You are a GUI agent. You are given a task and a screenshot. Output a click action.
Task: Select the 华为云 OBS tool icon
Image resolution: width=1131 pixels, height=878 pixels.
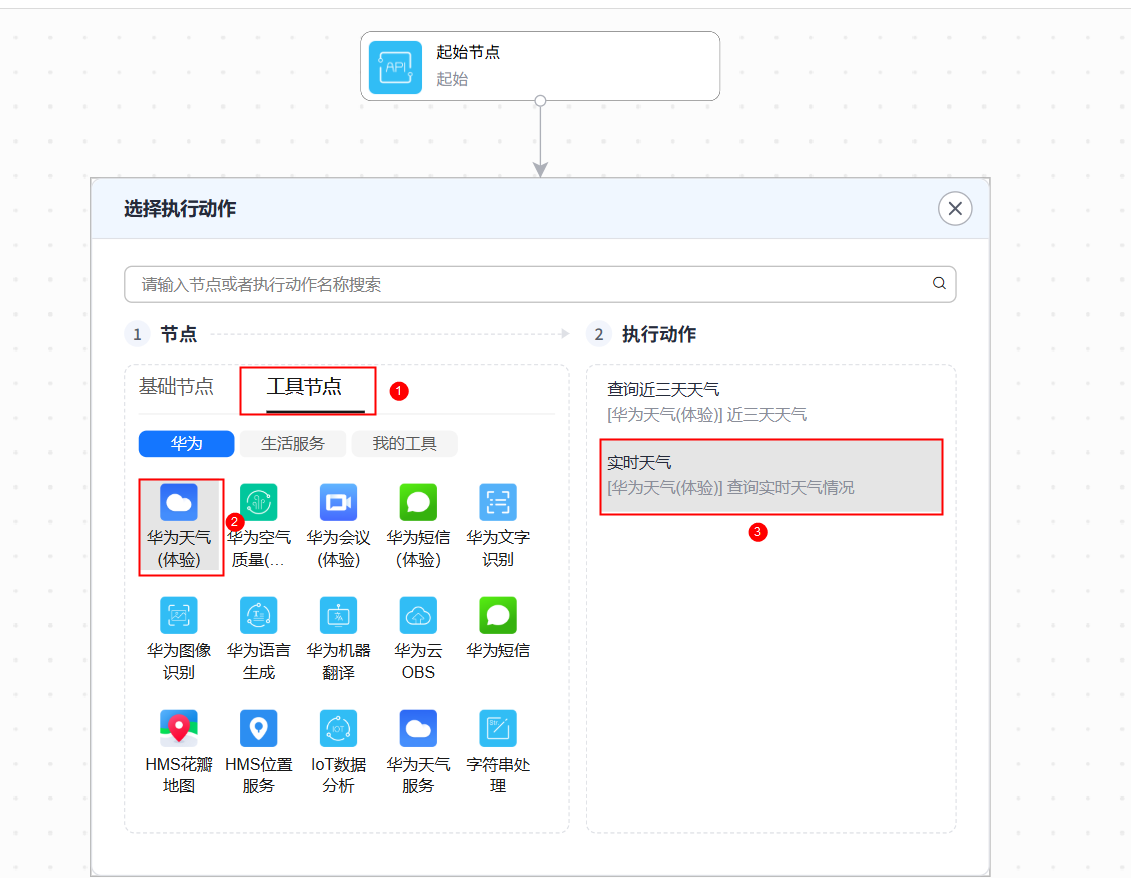[x=418, y=615]
